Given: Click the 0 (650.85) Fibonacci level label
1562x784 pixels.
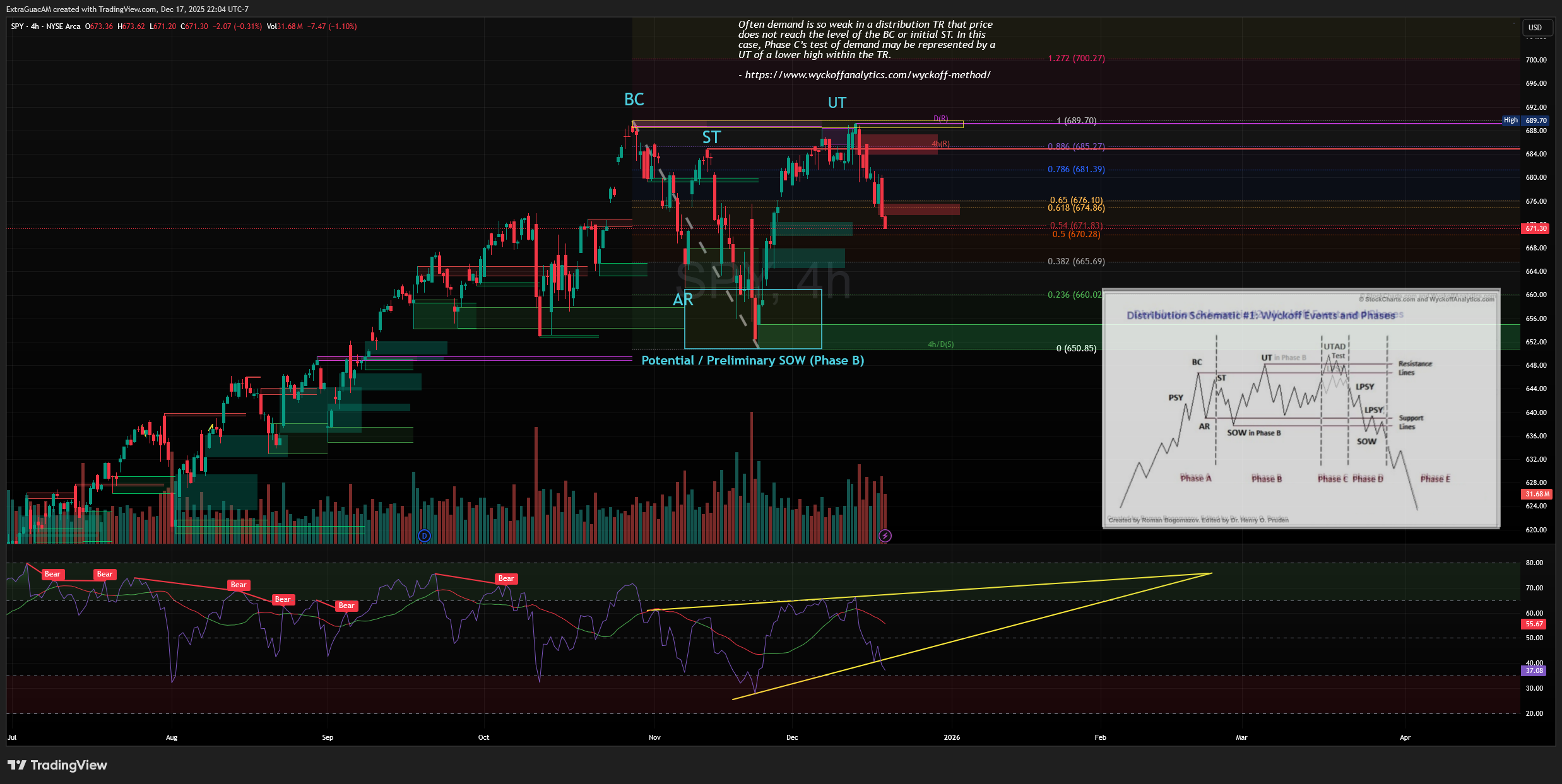Looking at the screenshot, I should click(x=1076, y=349).
